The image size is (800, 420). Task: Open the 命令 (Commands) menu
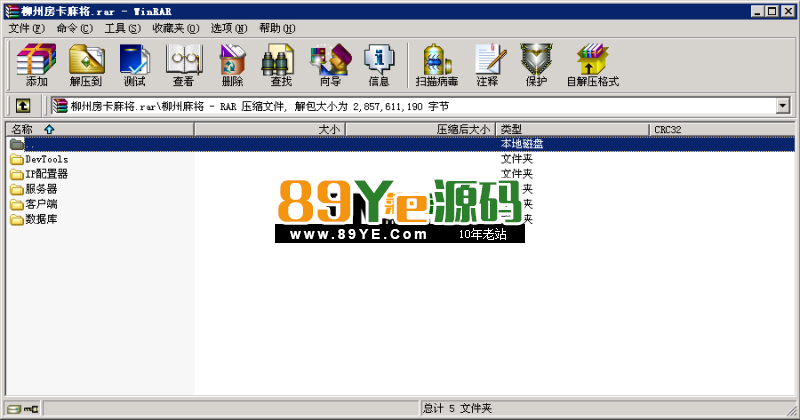74,29
